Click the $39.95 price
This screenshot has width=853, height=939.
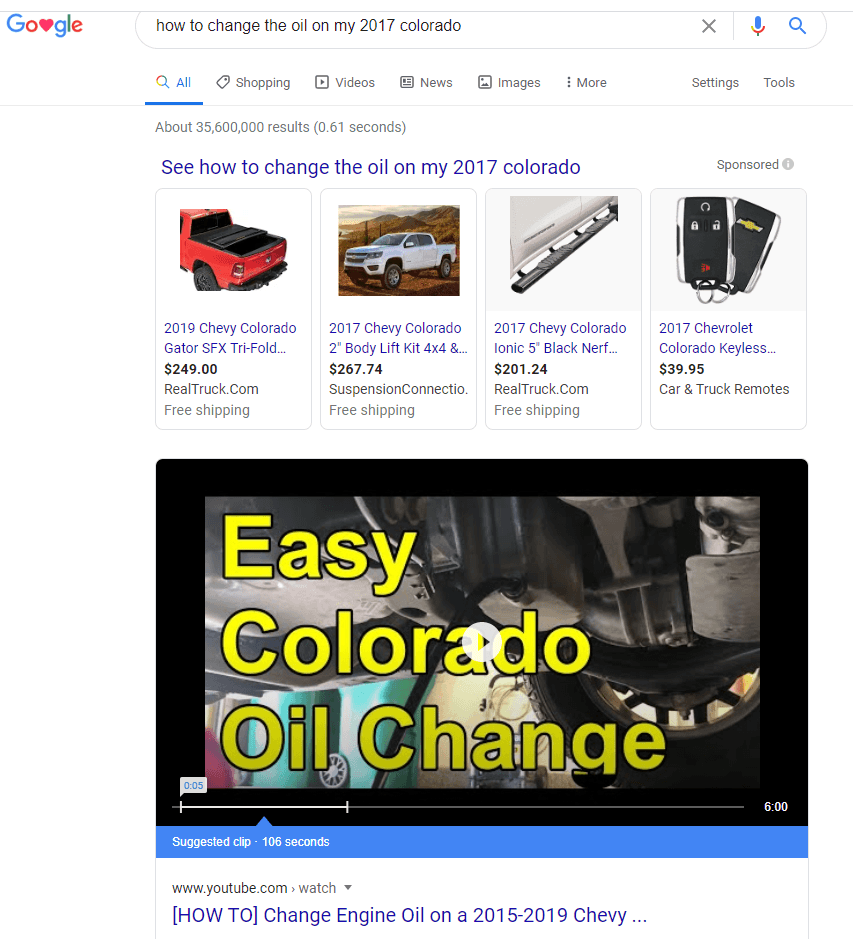tap(682, 369)
